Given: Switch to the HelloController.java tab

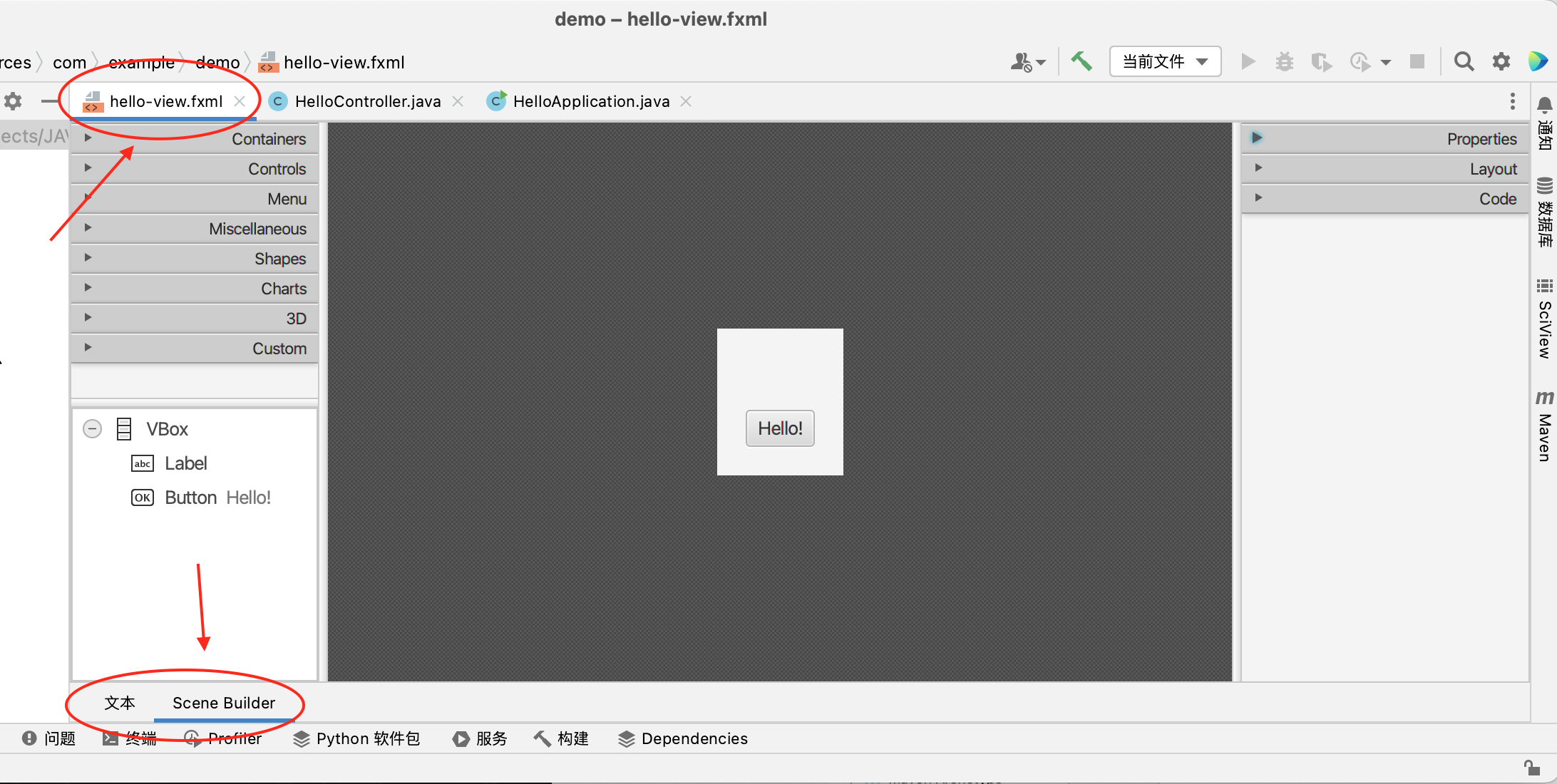Looking at the screenshot, I should pos(366,101).
